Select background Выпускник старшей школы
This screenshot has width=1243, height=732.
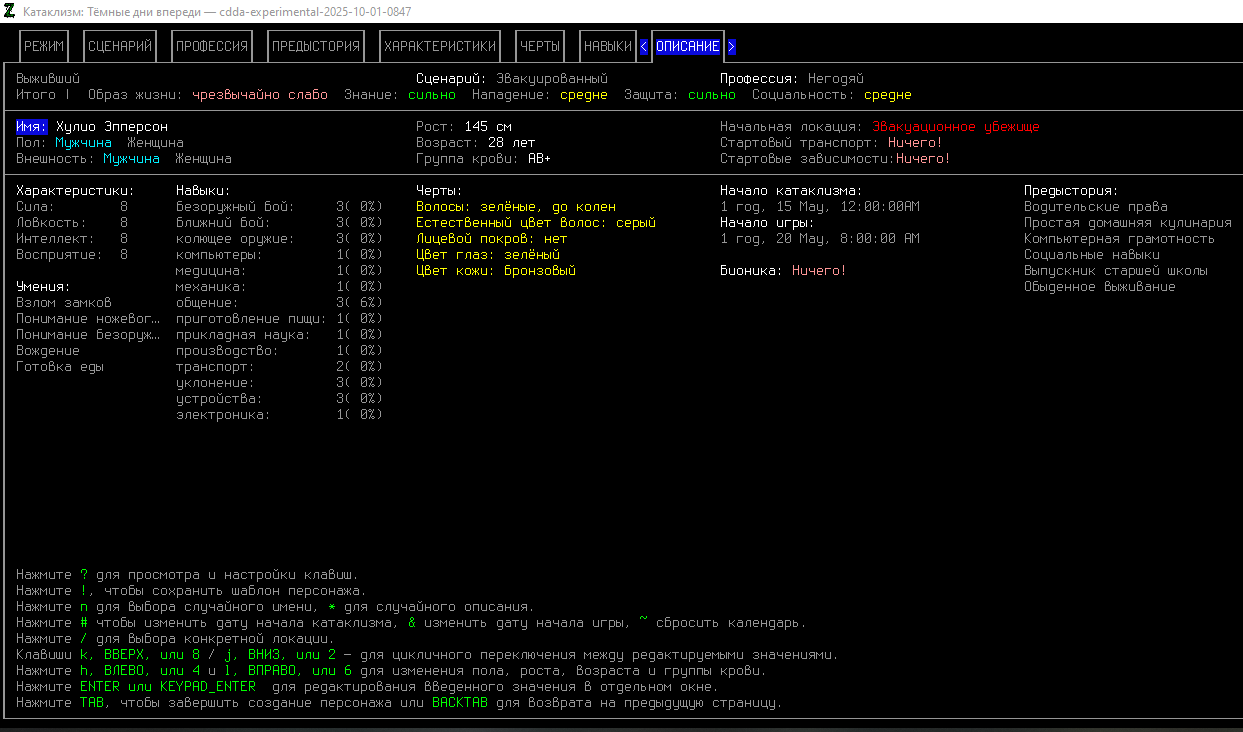(1116, 271)
